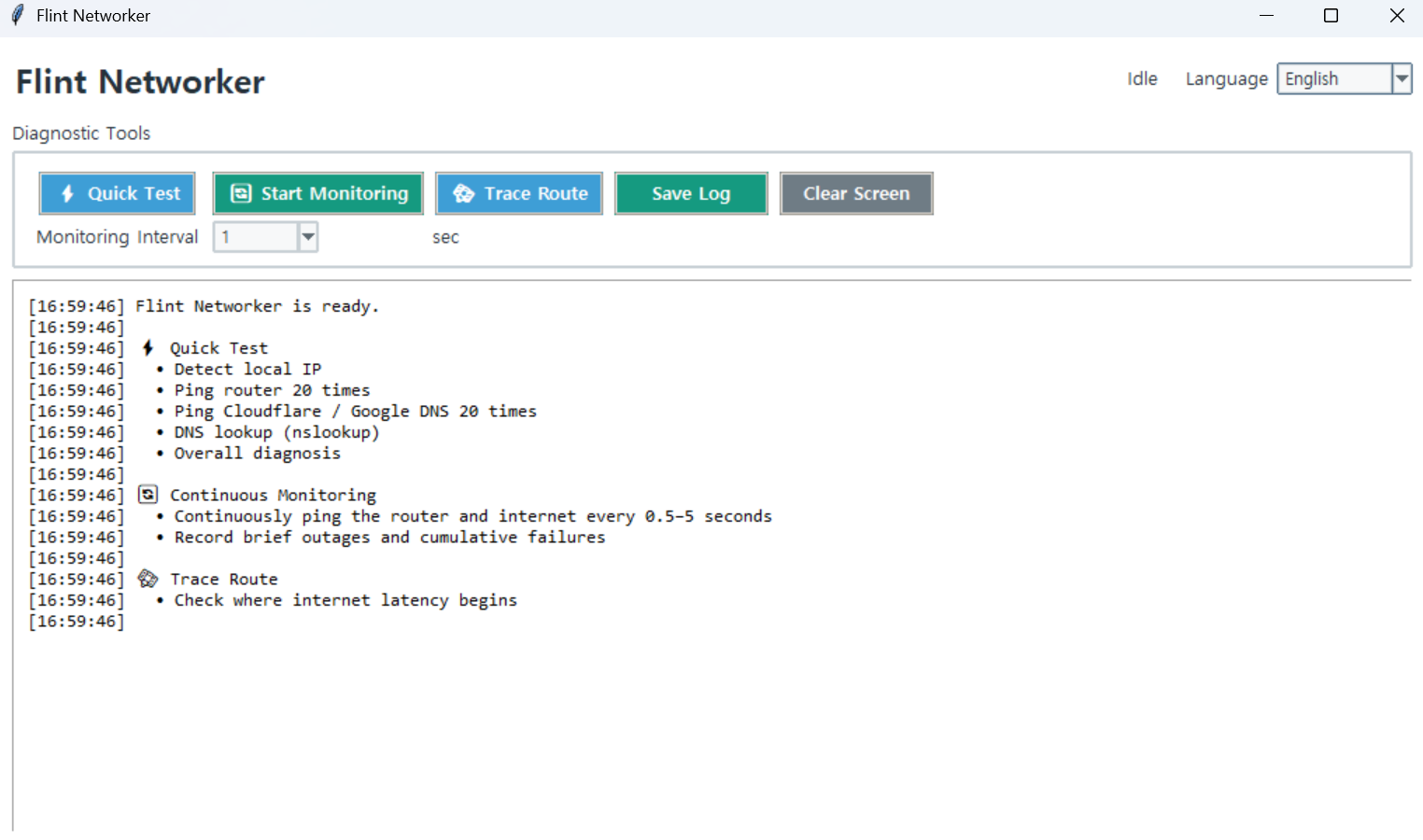The image size is (1423, 840).
Task: Maximize the Flint Networker window
Action: [x=1331, y=16]
